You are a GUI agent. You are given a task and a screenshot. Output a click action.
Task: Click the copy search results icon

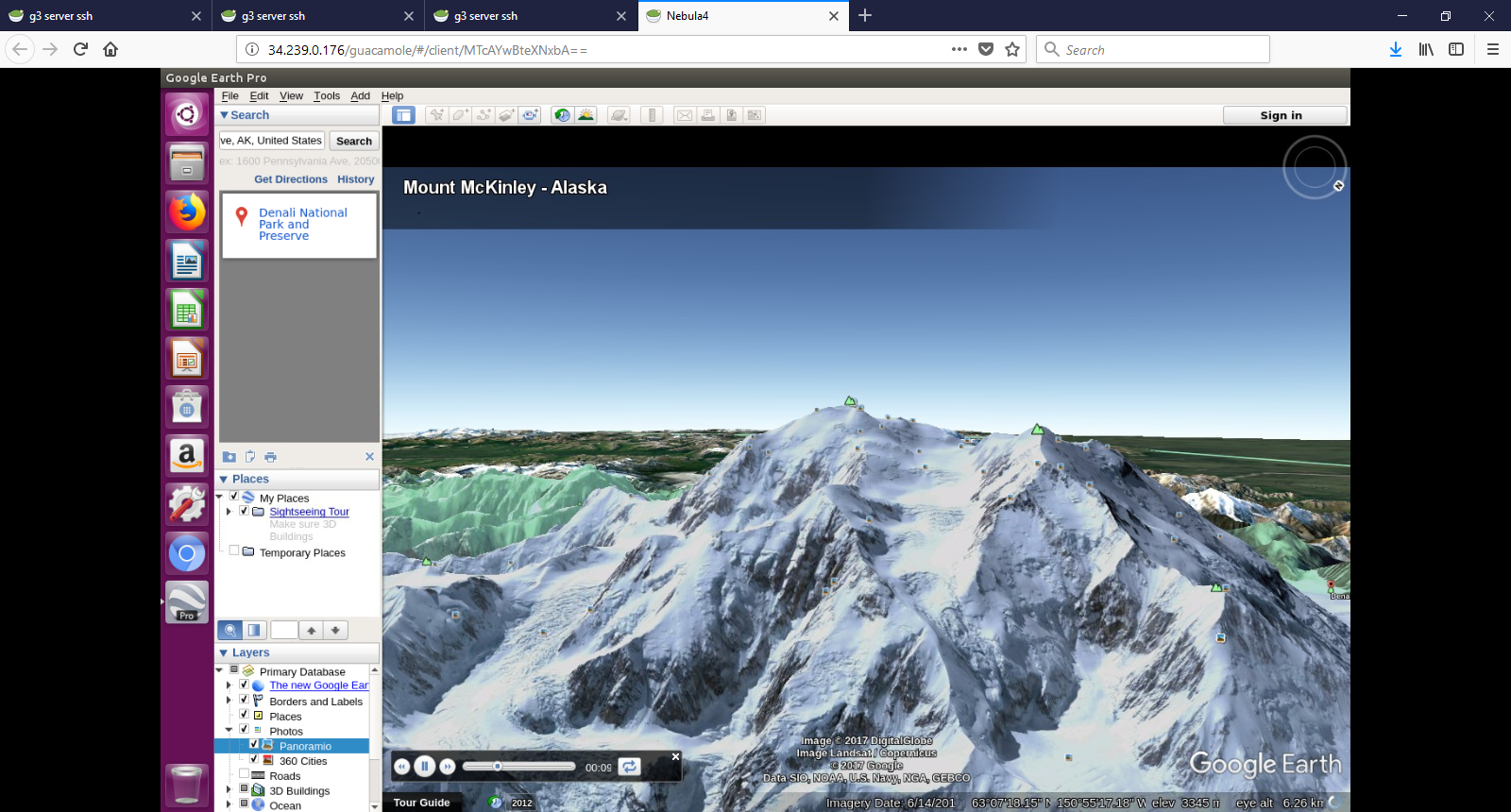pos(250,457)
